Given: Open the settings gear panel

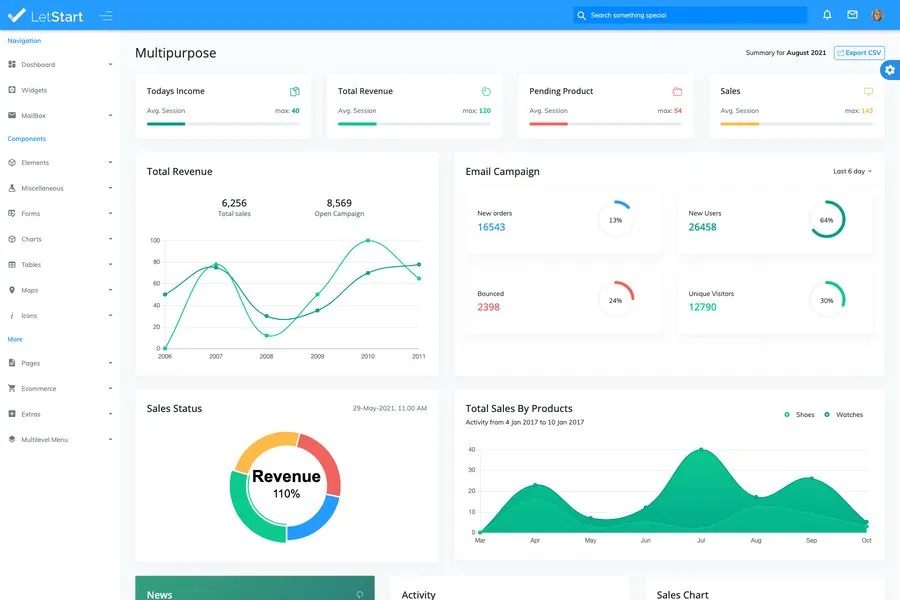Looking at the screenshot, I should 889,69.
